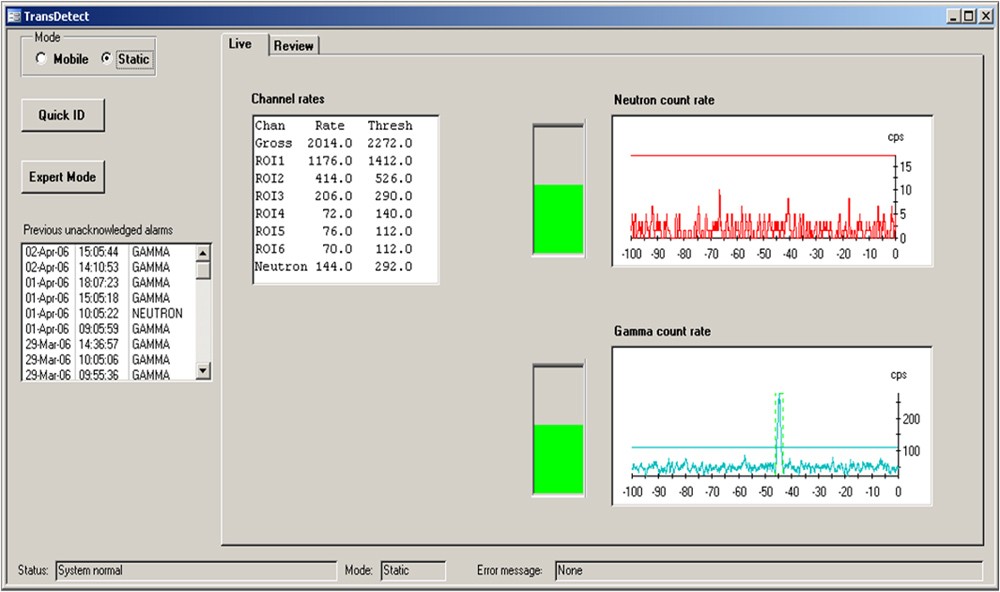
Task: Select the Static mode radio button
Action: tap(107, 59)
